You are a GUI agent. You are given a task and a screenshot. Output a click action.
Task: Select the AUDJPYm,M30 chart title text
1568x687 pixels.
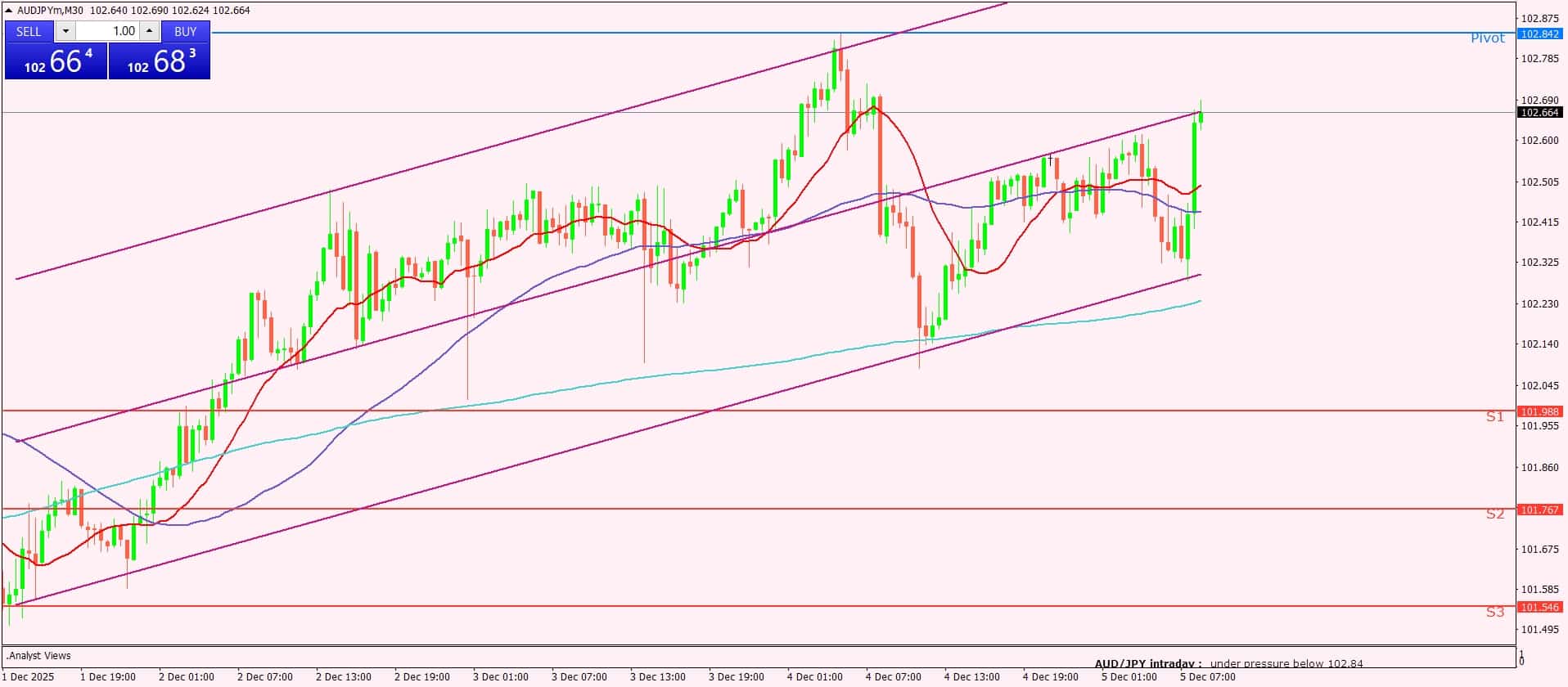52,11
